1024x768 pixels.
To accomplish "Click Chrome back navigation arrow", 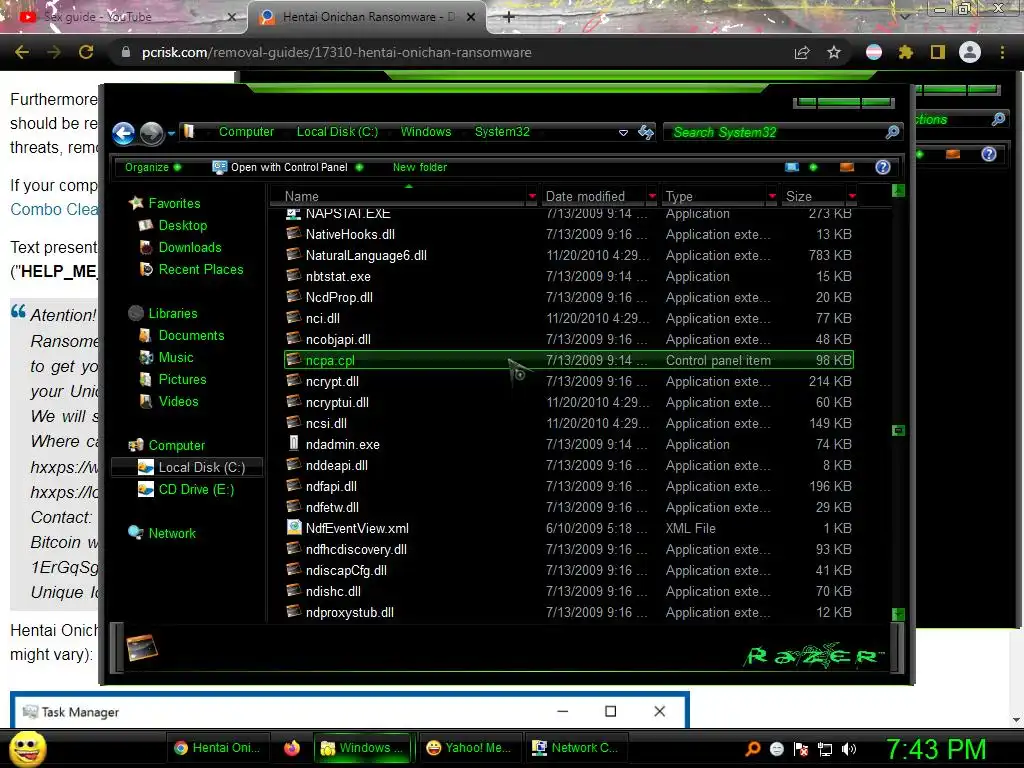I will (x=22, y=52).
